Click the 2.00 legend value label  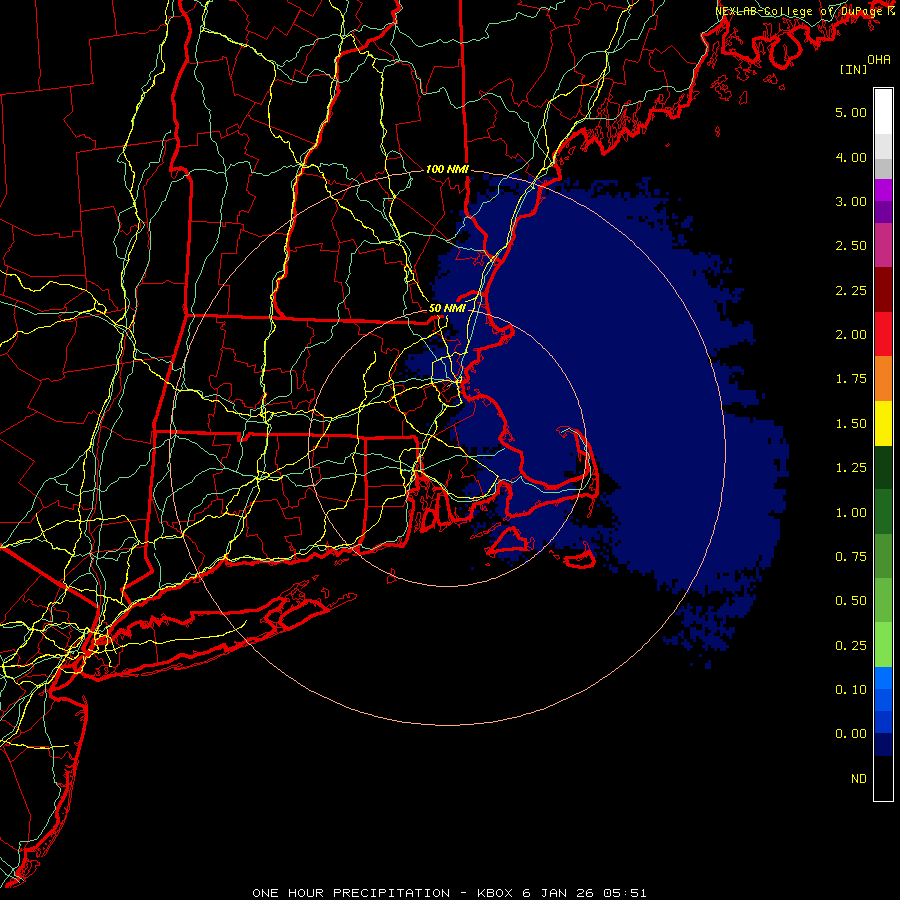point(851,335)
